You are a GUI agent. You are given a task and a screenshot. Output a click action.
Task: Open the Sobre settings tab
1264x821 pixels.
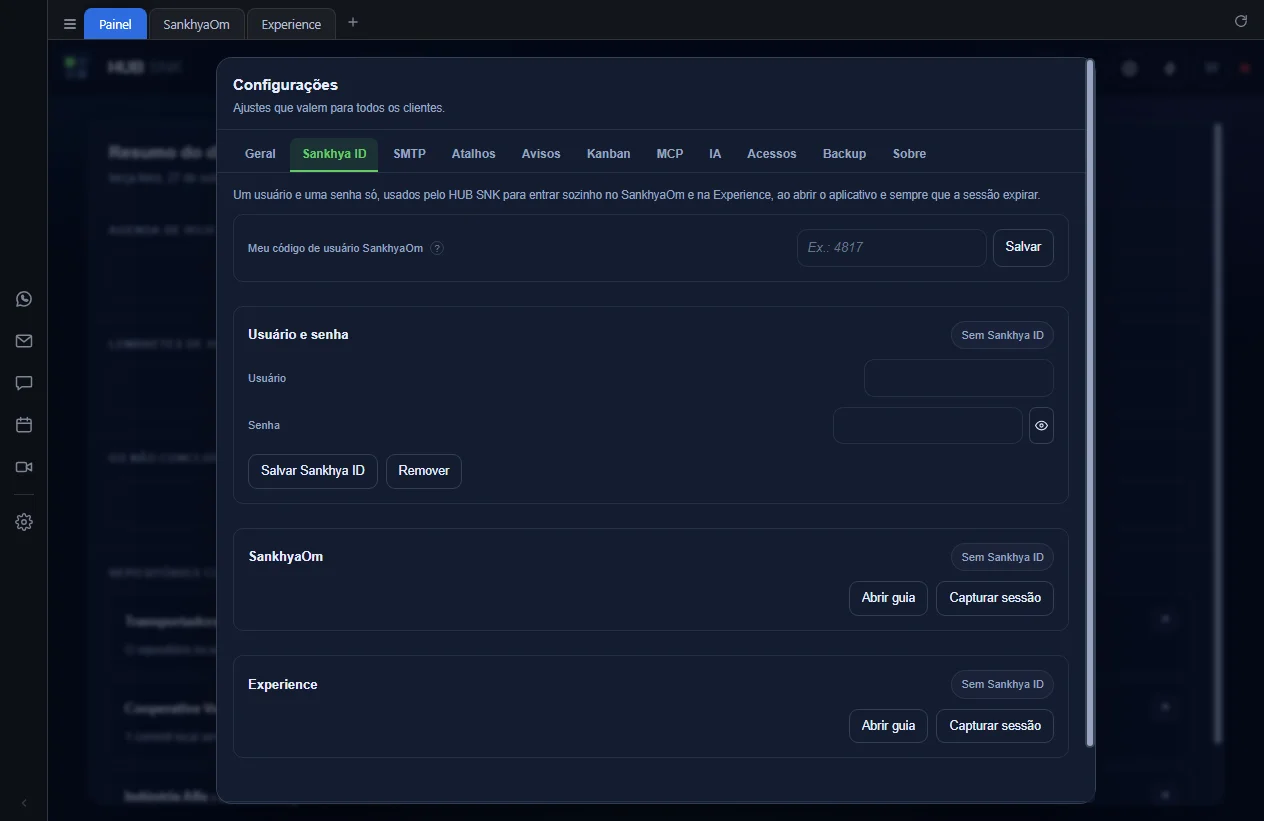click(909, 154)
